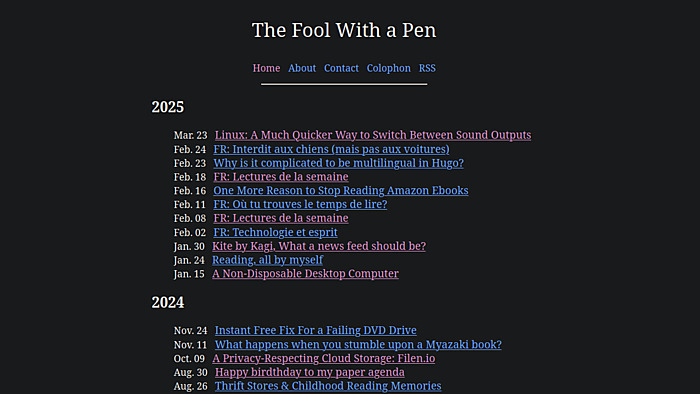Viewport: 700px width, 394px height.
Task: Open the Failing DVD Drive fix post
Action: (316, 330)
